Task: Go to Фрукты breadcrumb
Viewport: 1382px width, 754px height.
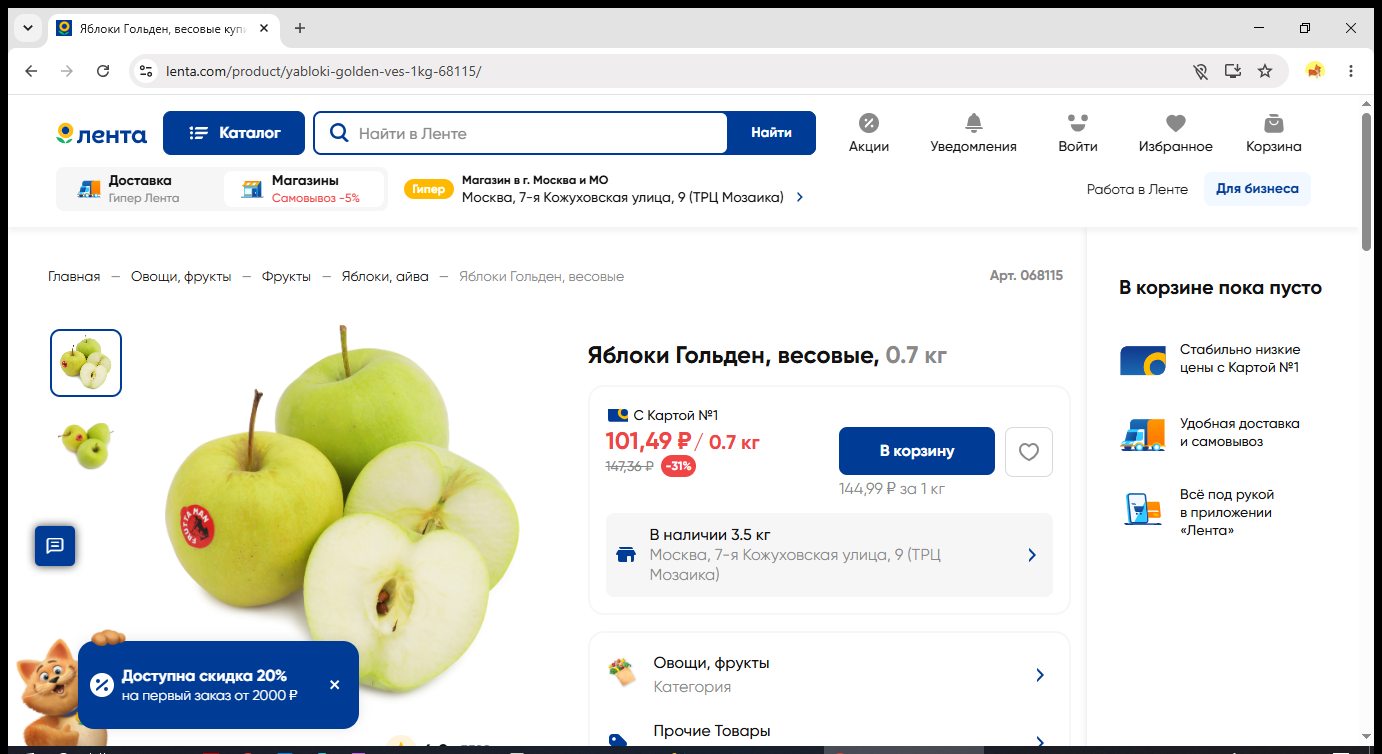Action: click(286, 276)
